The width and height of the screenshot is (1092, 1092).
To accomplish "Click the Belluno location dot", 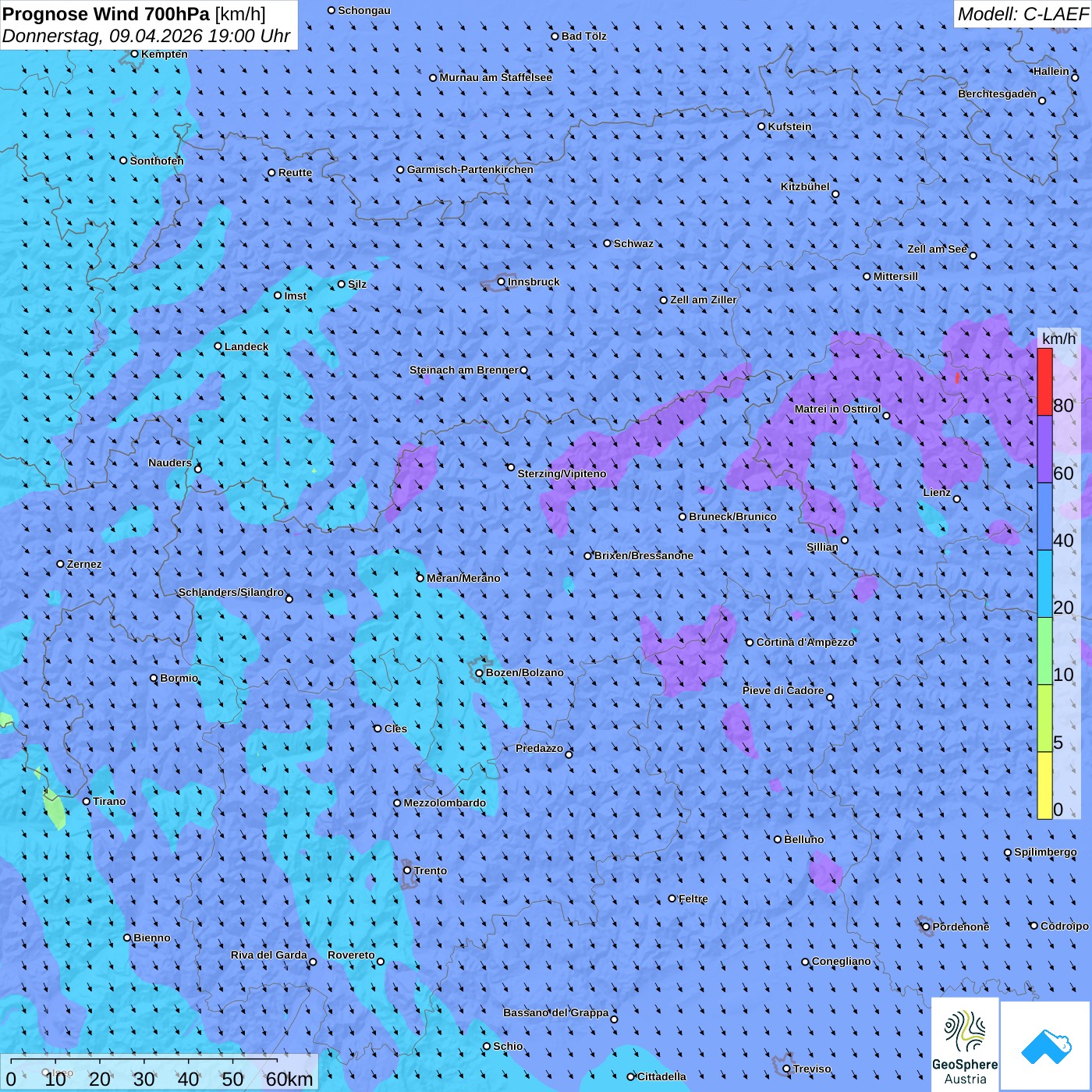I will point(778,839).
